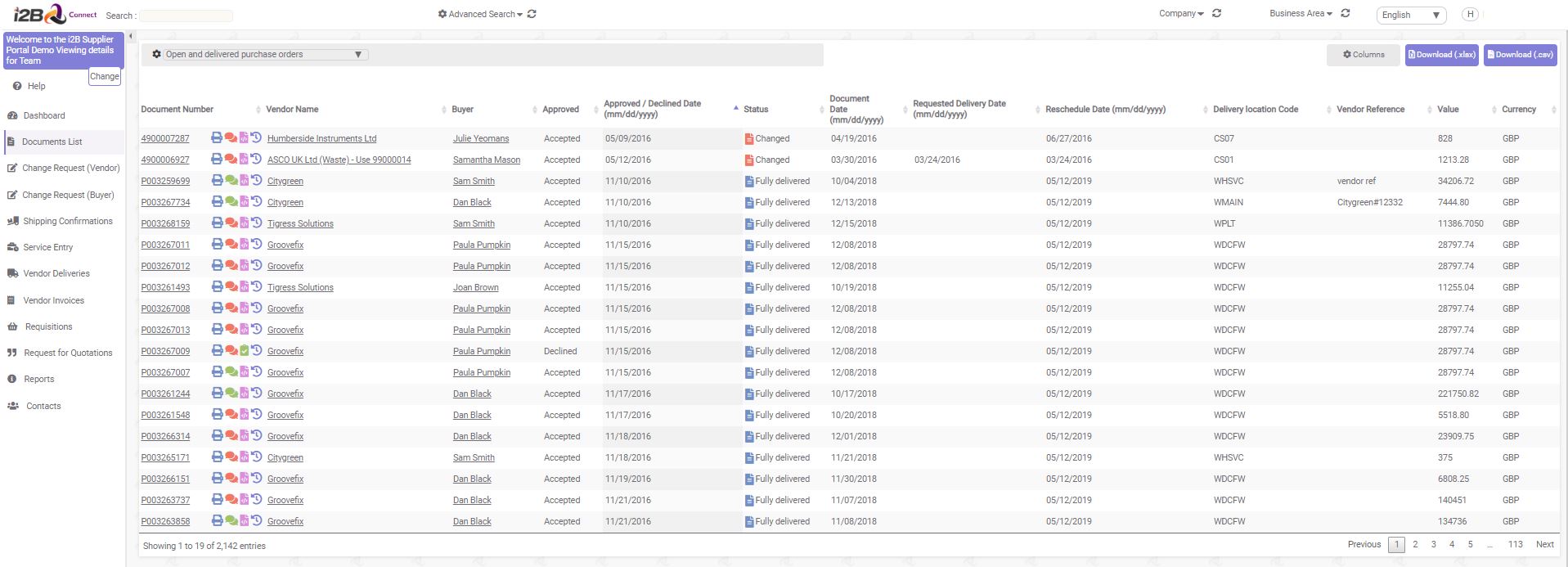Click the history clock icon for P003268159
Image resolution: width=1568 pixels, height=567 pixels.
(256, 223)
